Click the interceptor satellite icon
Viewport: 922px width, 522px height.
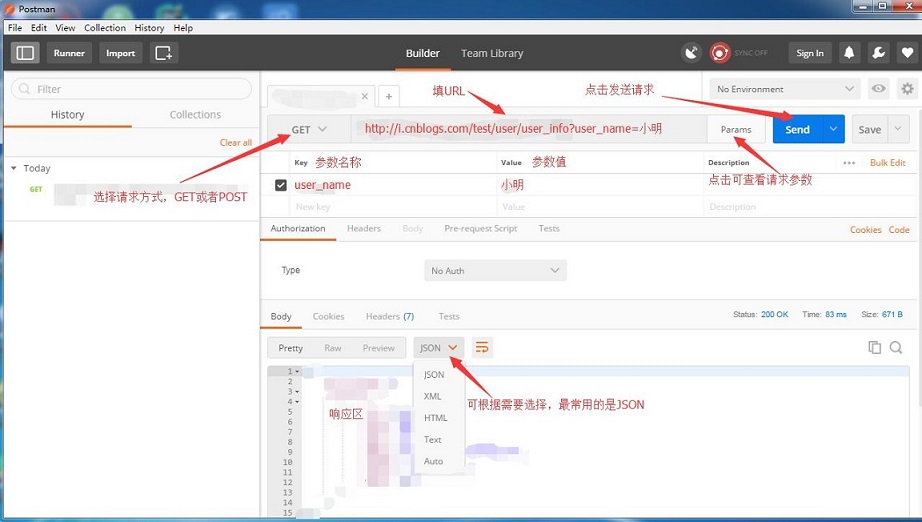[692, 53]
